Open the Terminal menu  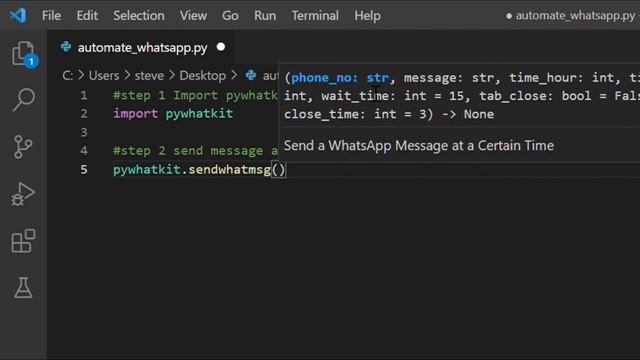(x=315, y=16)
